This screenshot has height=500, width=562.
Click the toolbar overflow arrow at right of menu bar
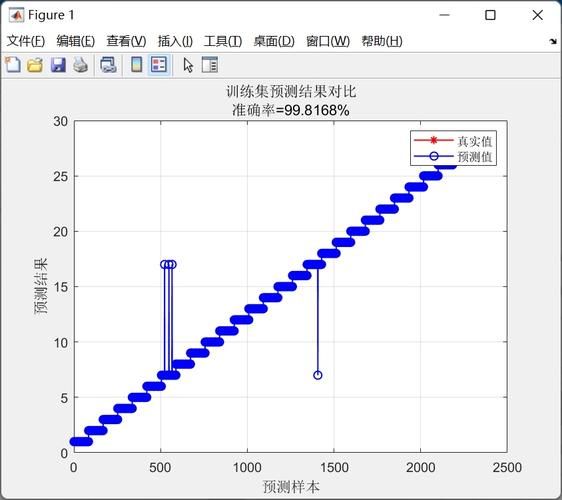pos(553,42)
